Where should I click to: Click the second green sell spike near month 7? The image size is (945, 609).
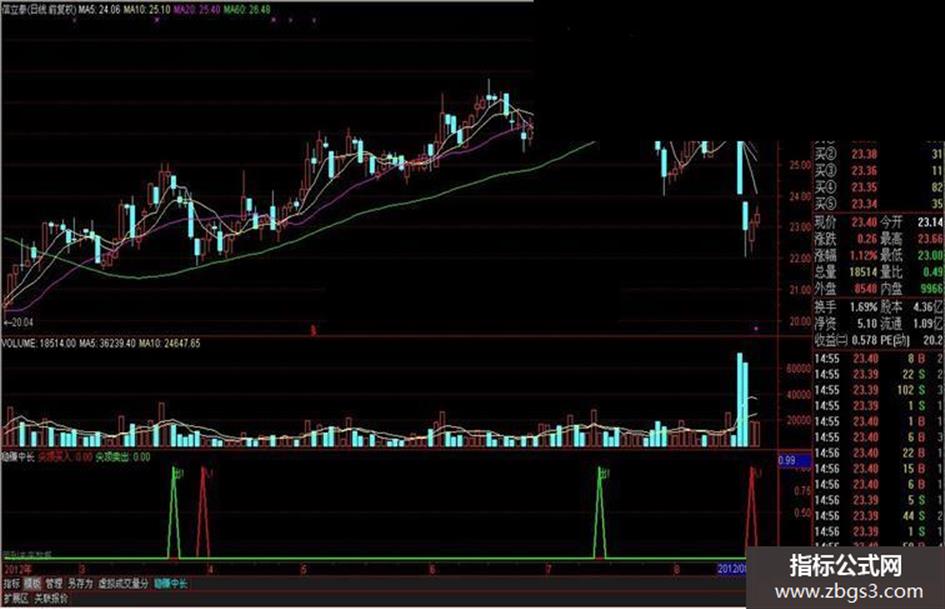coord(600,513)
